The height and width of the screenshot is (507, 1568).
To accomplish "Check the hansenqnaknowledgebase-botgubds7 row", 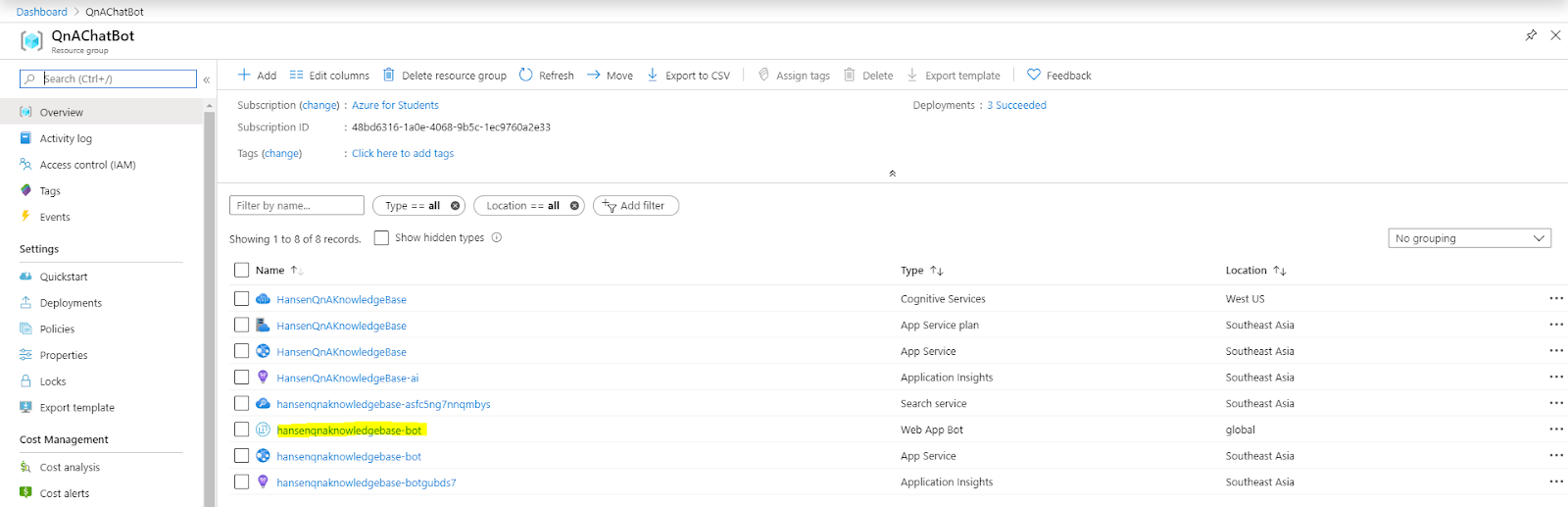I will [x=241, y=482].
